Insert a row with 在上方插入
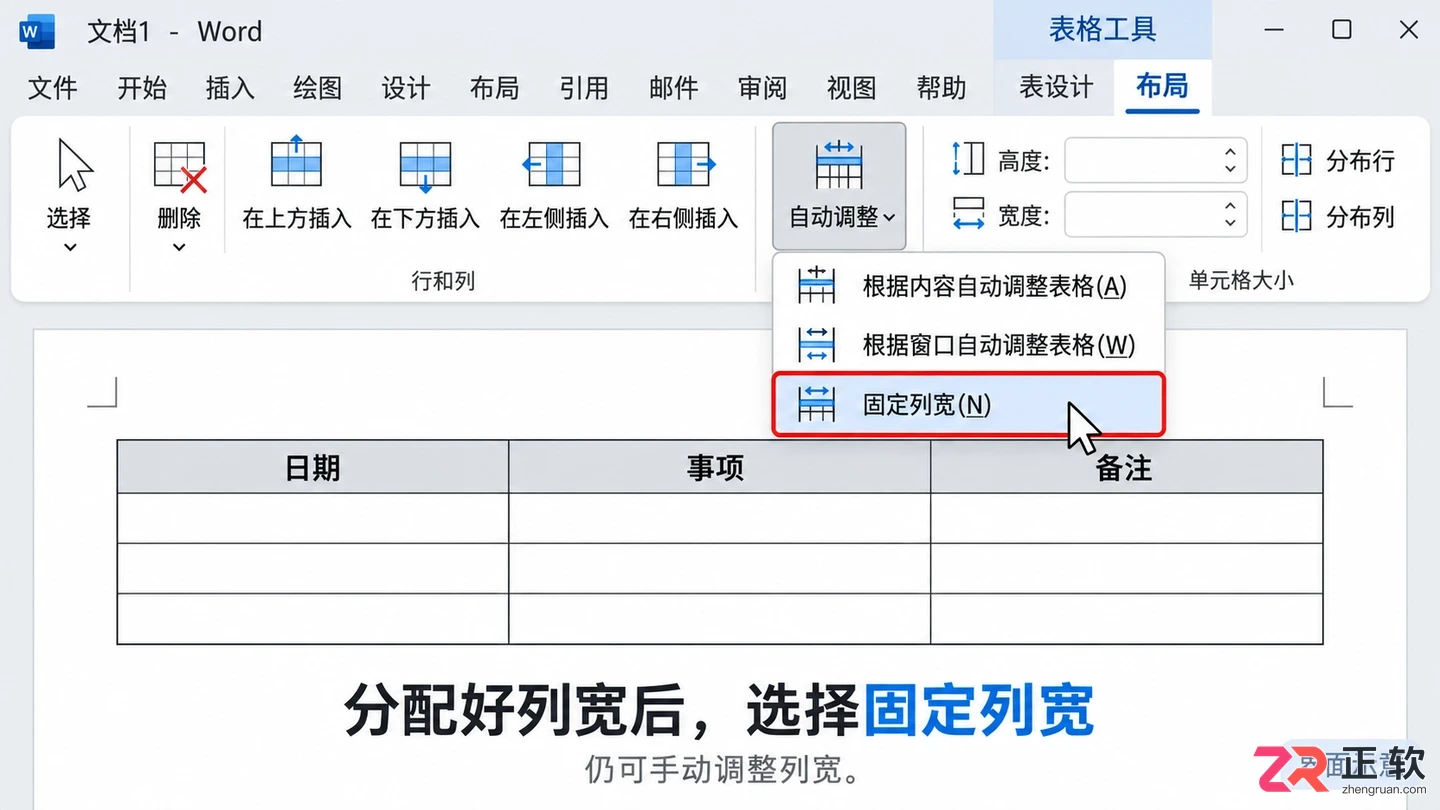Viewport: 1440px width, 810px height. pyautogui.click(x=297, y=186)
